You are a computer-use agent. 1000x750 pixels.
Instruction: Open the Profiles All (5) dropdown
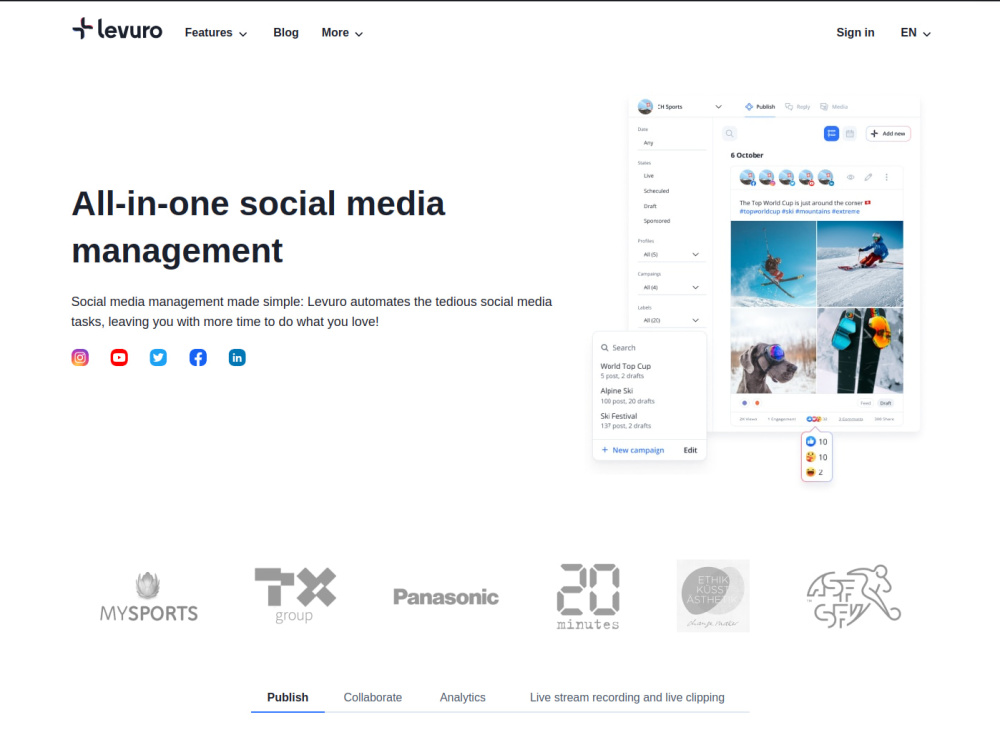point(671,254)
